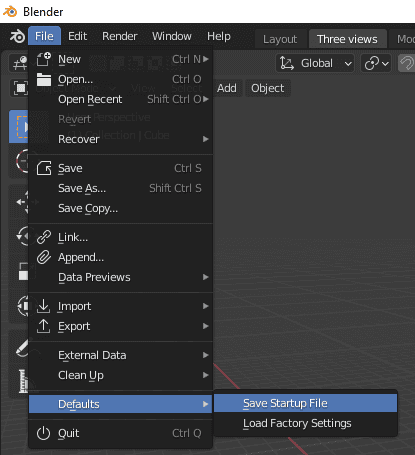The image size is (415, 455).
Task: Click the Blender logo menu icon
Action: pyautogui.click(x=17, y=36)
